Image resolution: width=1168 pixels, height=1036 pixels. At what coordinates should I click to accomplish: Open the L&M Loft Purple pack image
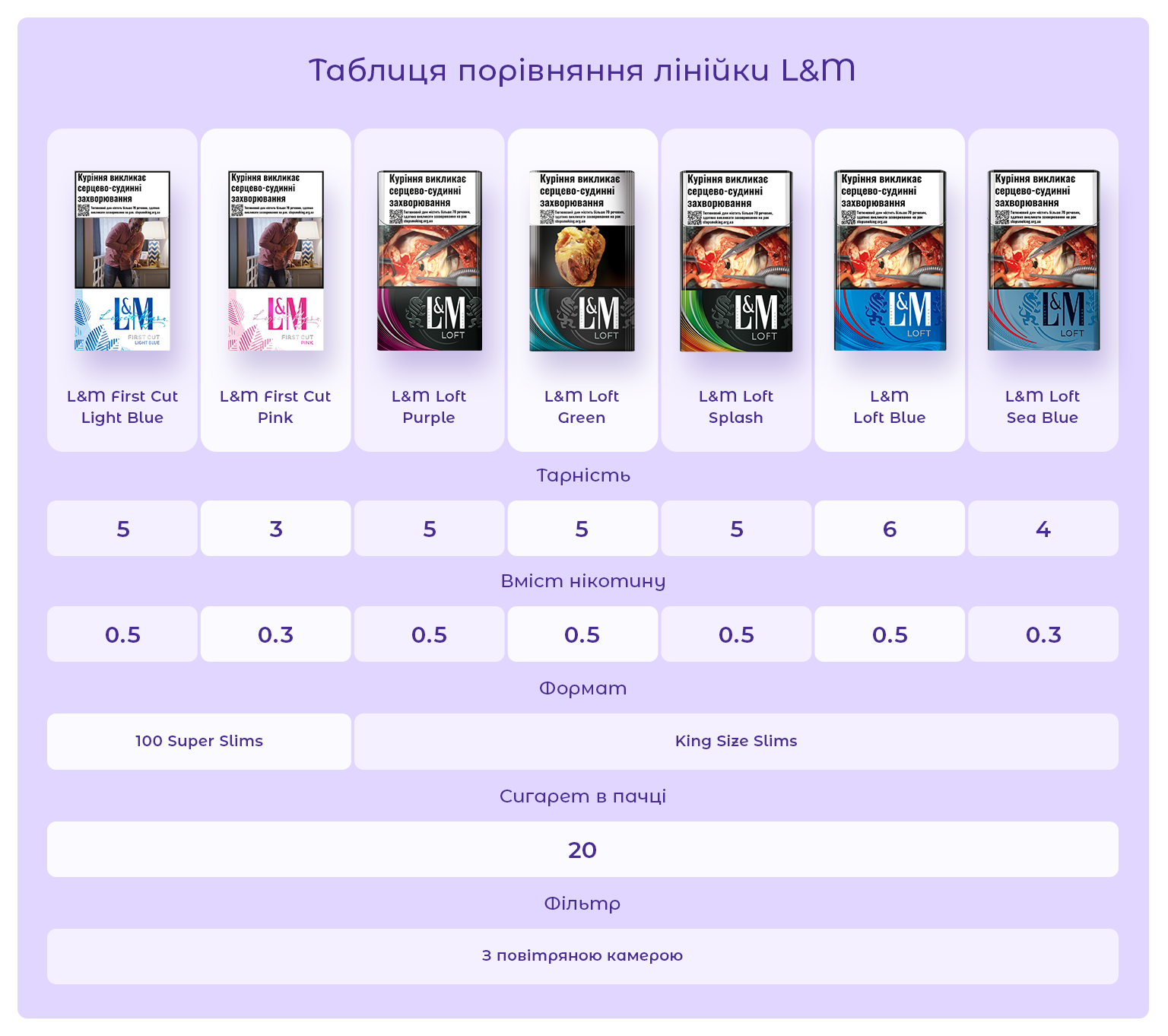coord(430,261)
